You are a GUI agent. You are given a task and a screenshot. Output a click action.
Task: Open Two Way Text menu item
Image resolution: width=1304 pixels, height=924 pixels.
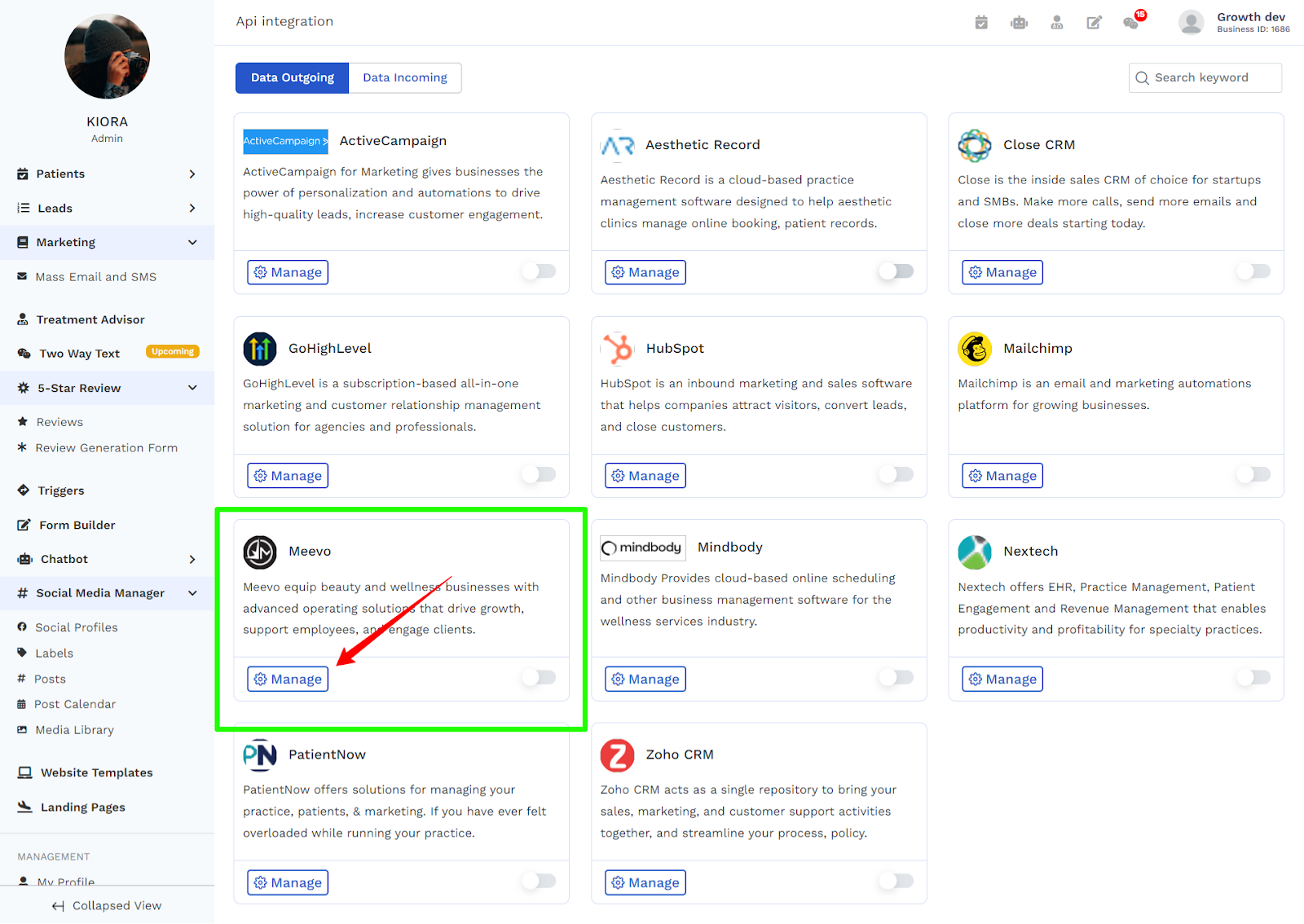click(80, 354)
